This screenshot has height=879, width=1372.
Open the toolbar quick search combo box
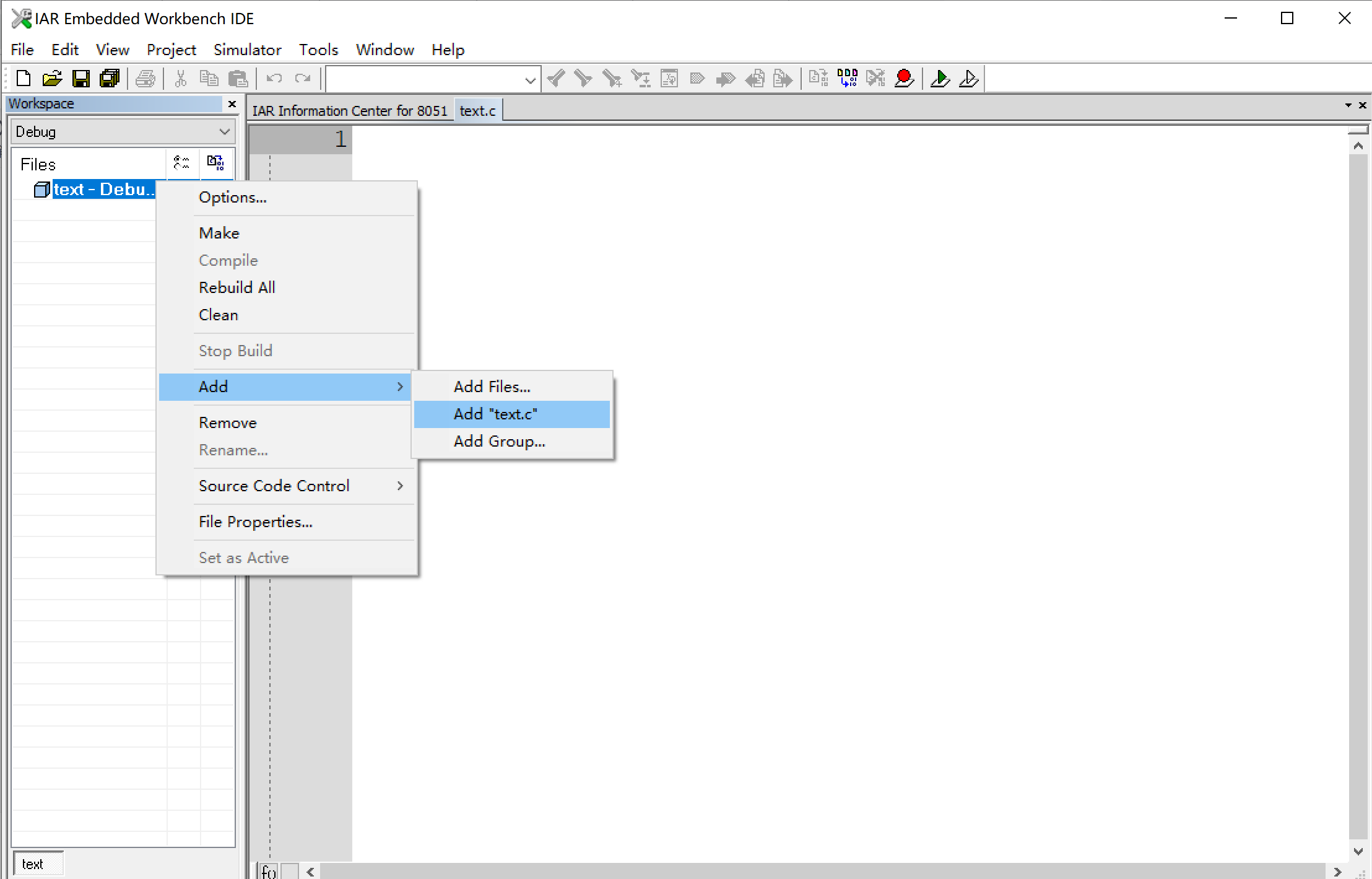point(529,80)
